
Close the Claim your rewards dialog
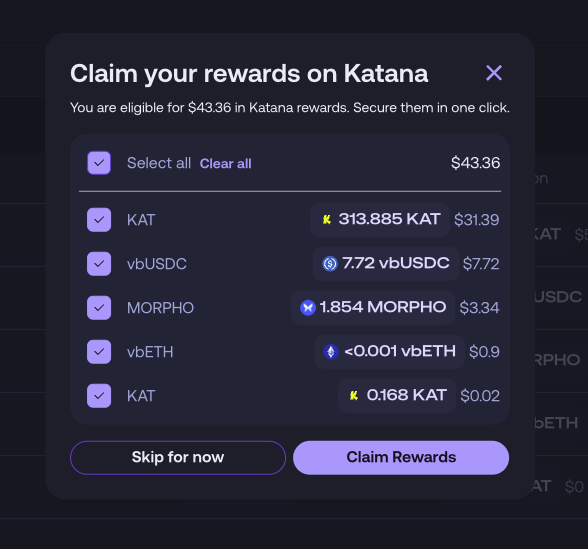(494, 73)
